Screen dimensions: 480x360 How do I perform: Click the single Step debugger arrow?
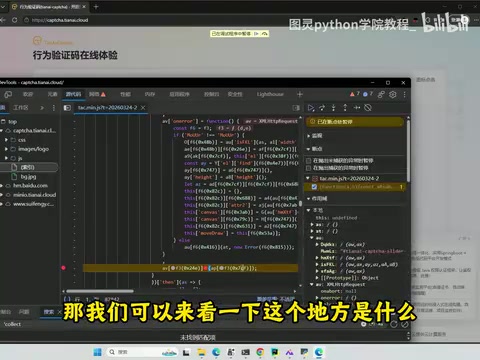click(x=357, y=108)
